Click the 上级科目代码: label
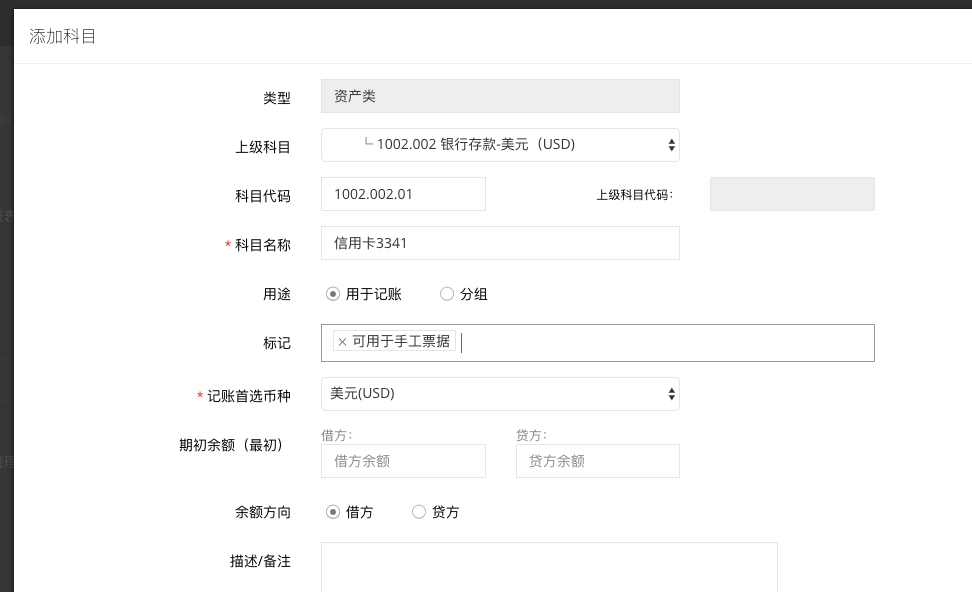This screenshot has width=972, height=592. (635, 195)
